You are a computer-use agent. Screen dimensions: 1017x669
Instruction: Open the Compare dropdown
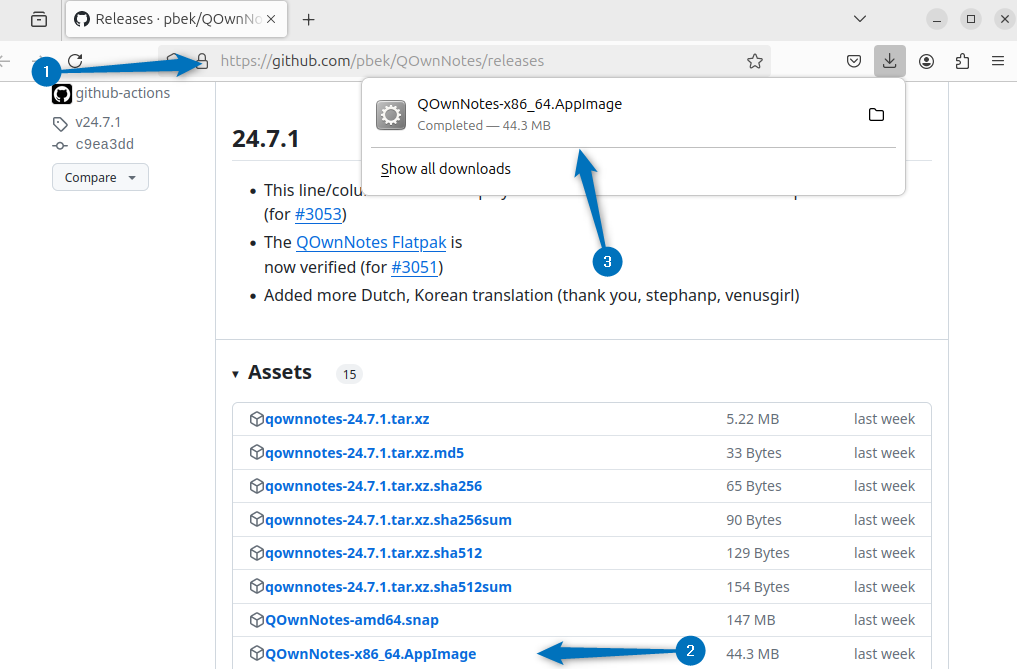coord(100,177)
